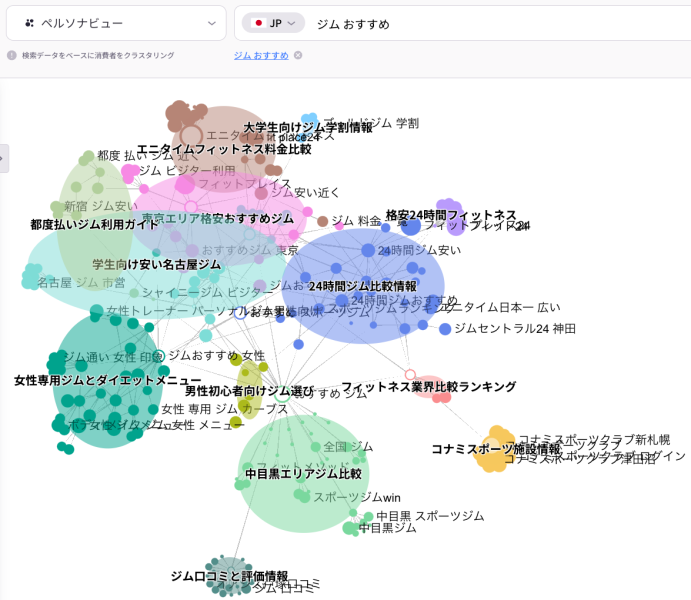Click the ジム 料金 brown node
The height and width of the screenshot is (600, 691).
[x=323, y=221]
